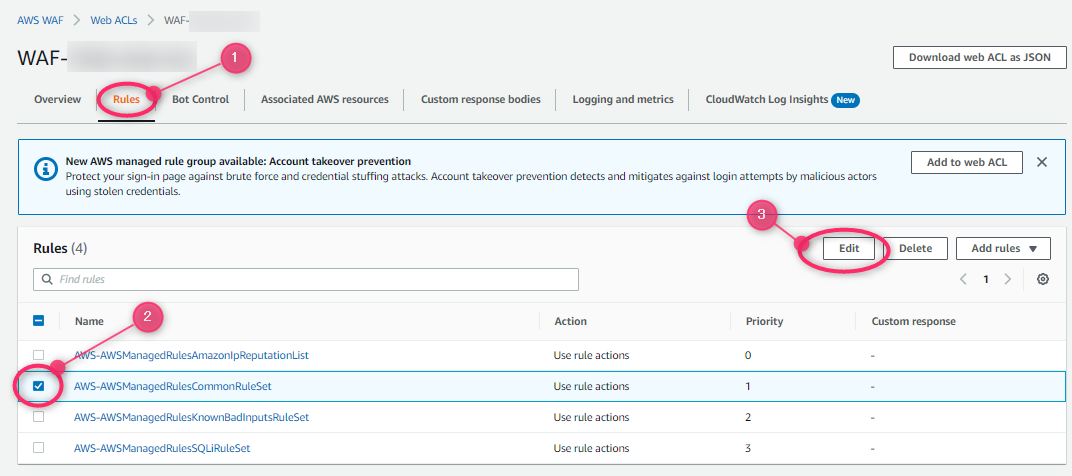Uncheck the CommonRuleSet rule checkbox
Image resolution: width=1072 pixels, height=476 pixels.
click(39, 386)
